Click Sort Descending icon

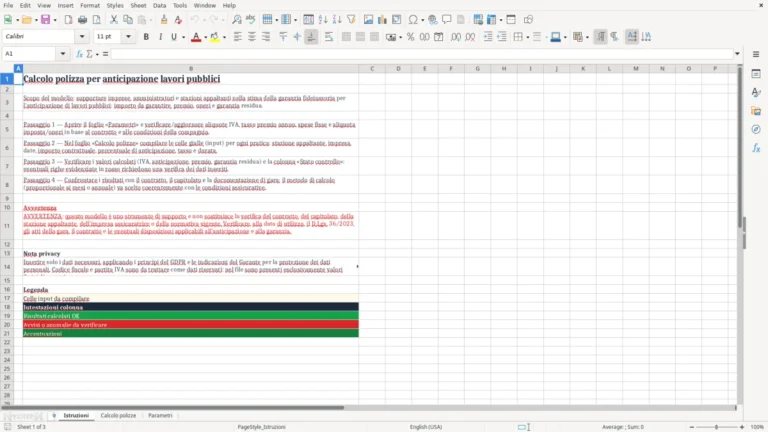(337, 20)
